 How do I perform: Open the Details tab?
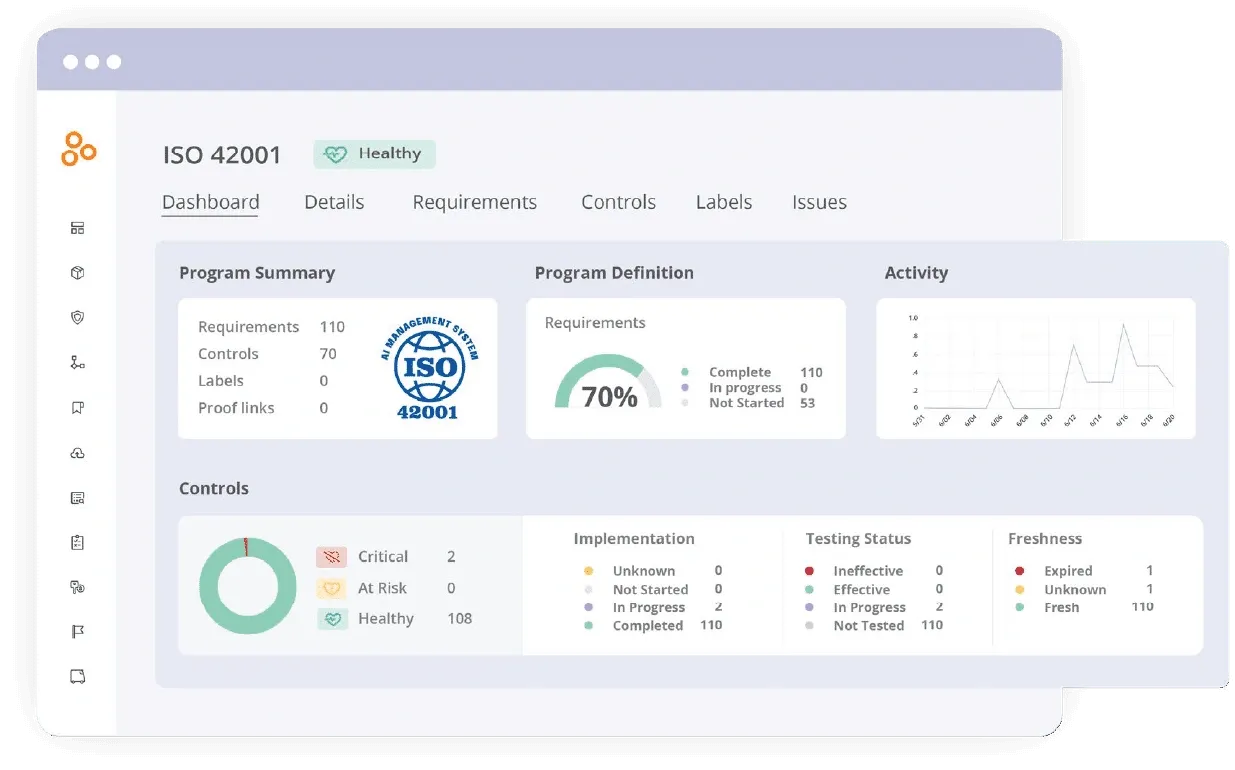[x=334, y=202]
